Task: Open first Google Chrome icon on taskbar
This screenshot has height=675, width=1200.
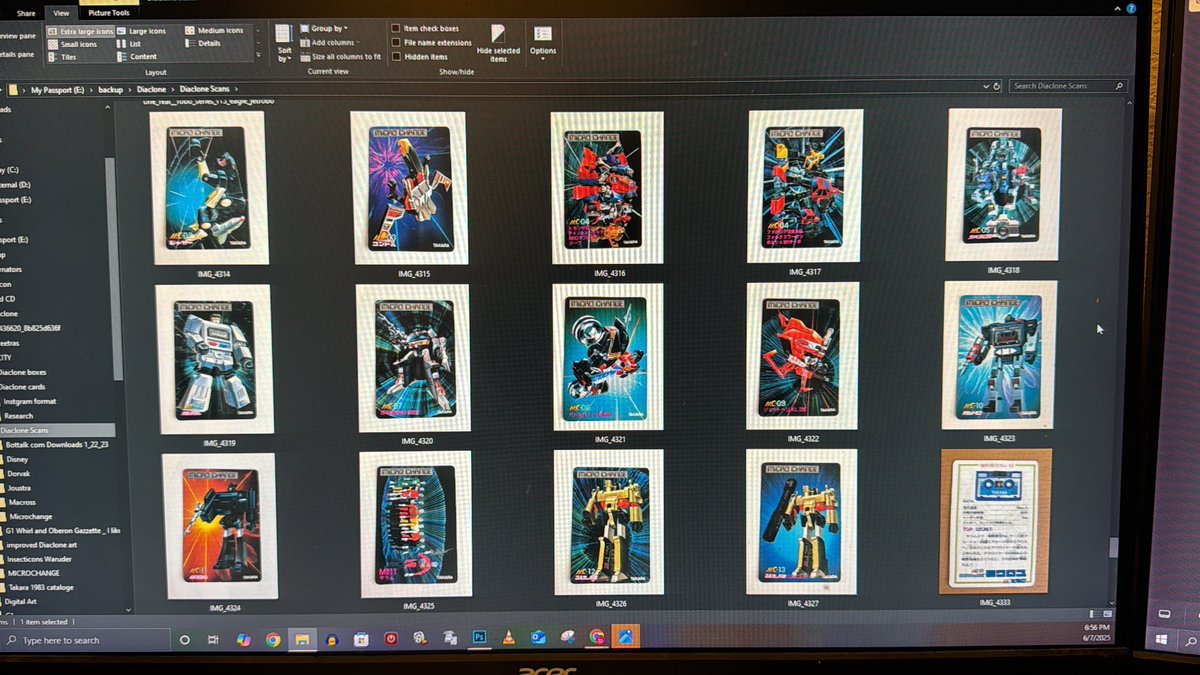Action: click(x=273, y=638)
